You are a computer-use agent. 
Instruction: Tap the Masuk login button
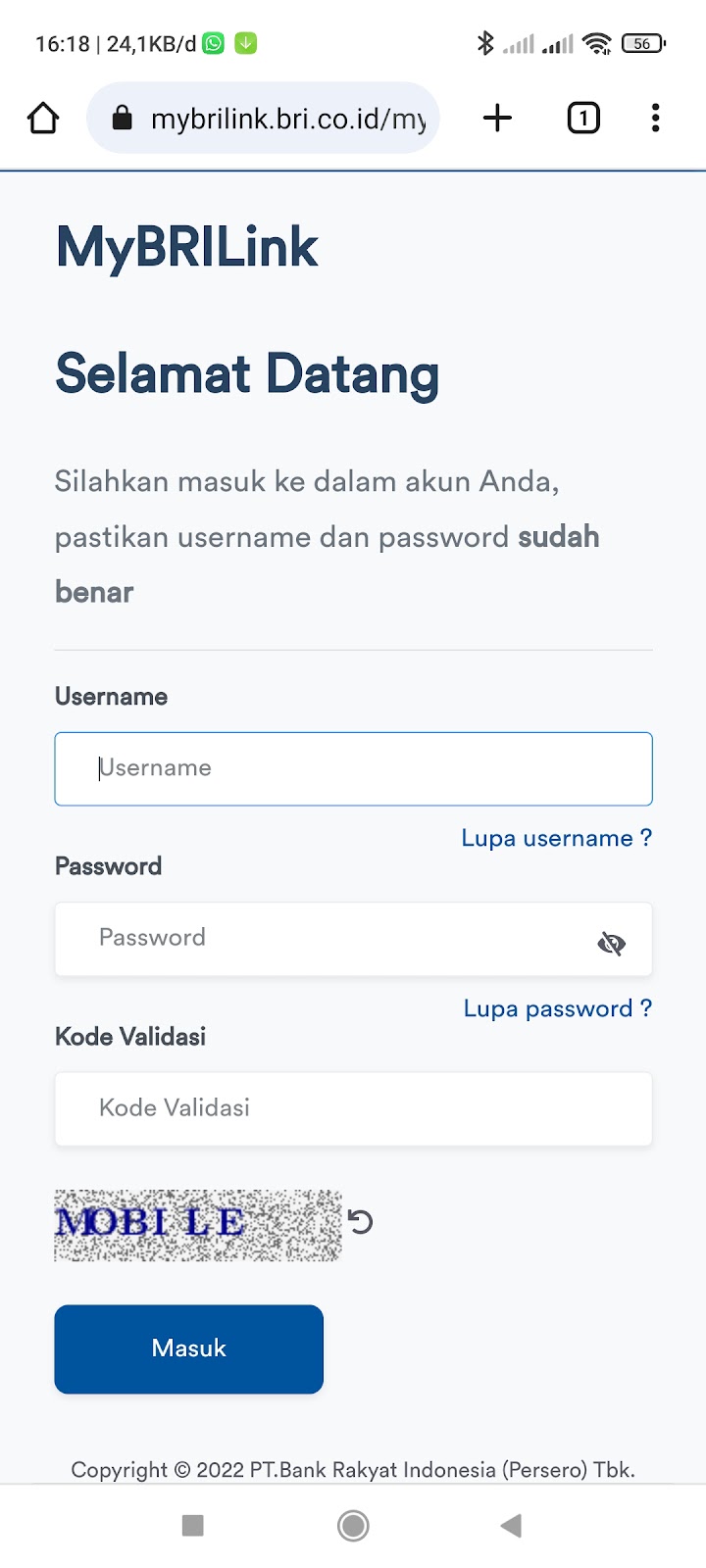tap(188, 1348)
